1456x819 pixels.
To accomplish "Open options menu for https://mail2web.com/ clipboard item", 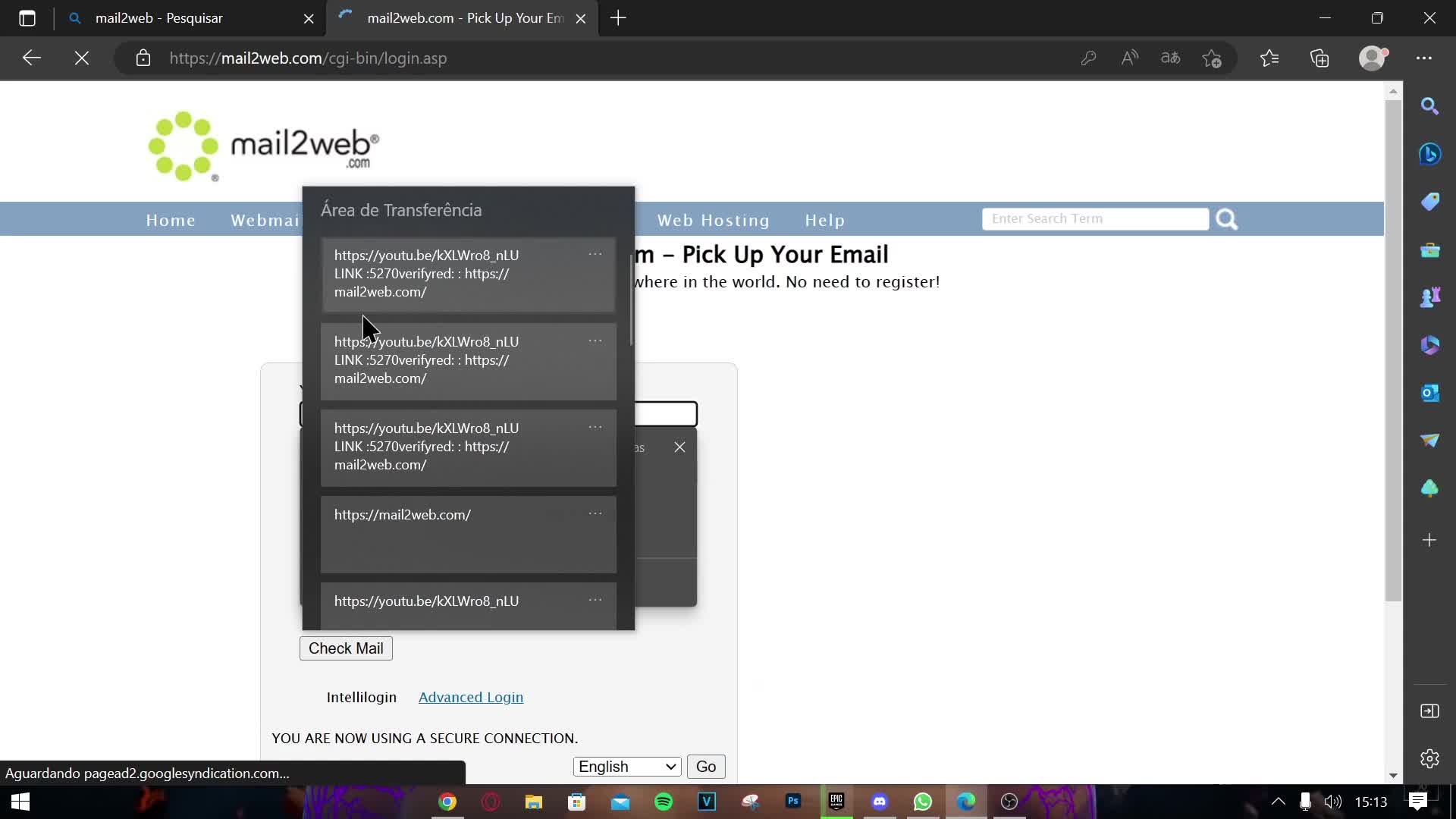I will tap(595, 514).
